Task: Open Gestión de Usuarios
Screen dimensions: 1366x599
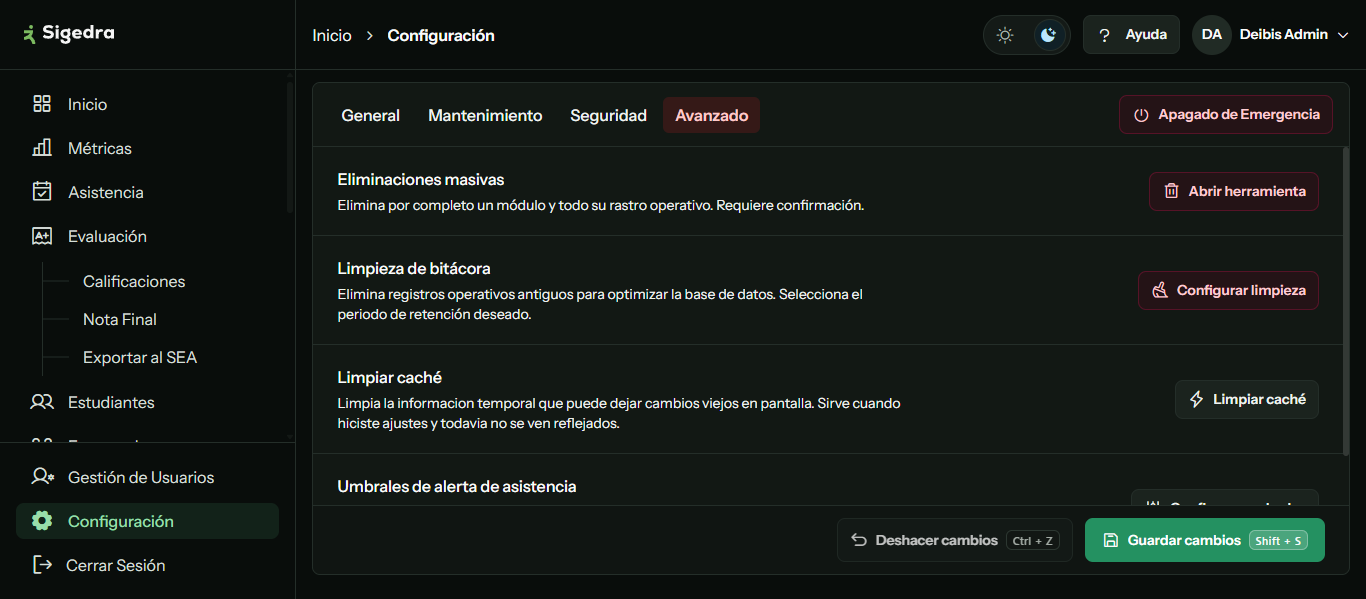Action: 147,477
